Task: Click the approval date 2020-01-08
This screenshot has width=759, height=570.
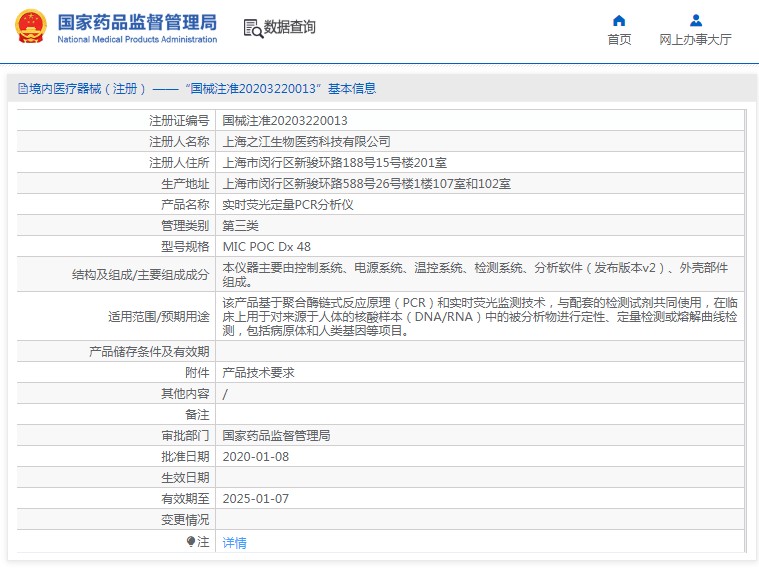Action: pyautogui.click(x=255, y=456)
